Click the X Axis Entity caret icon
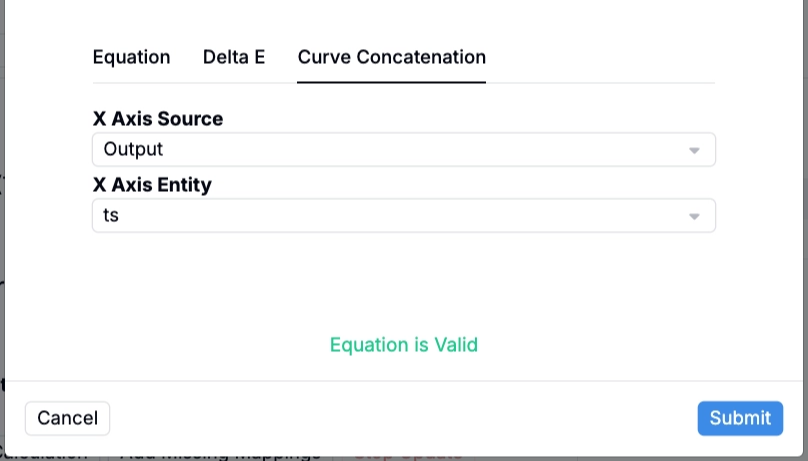This screenshot has width=808, height=461. pos(694,216)
